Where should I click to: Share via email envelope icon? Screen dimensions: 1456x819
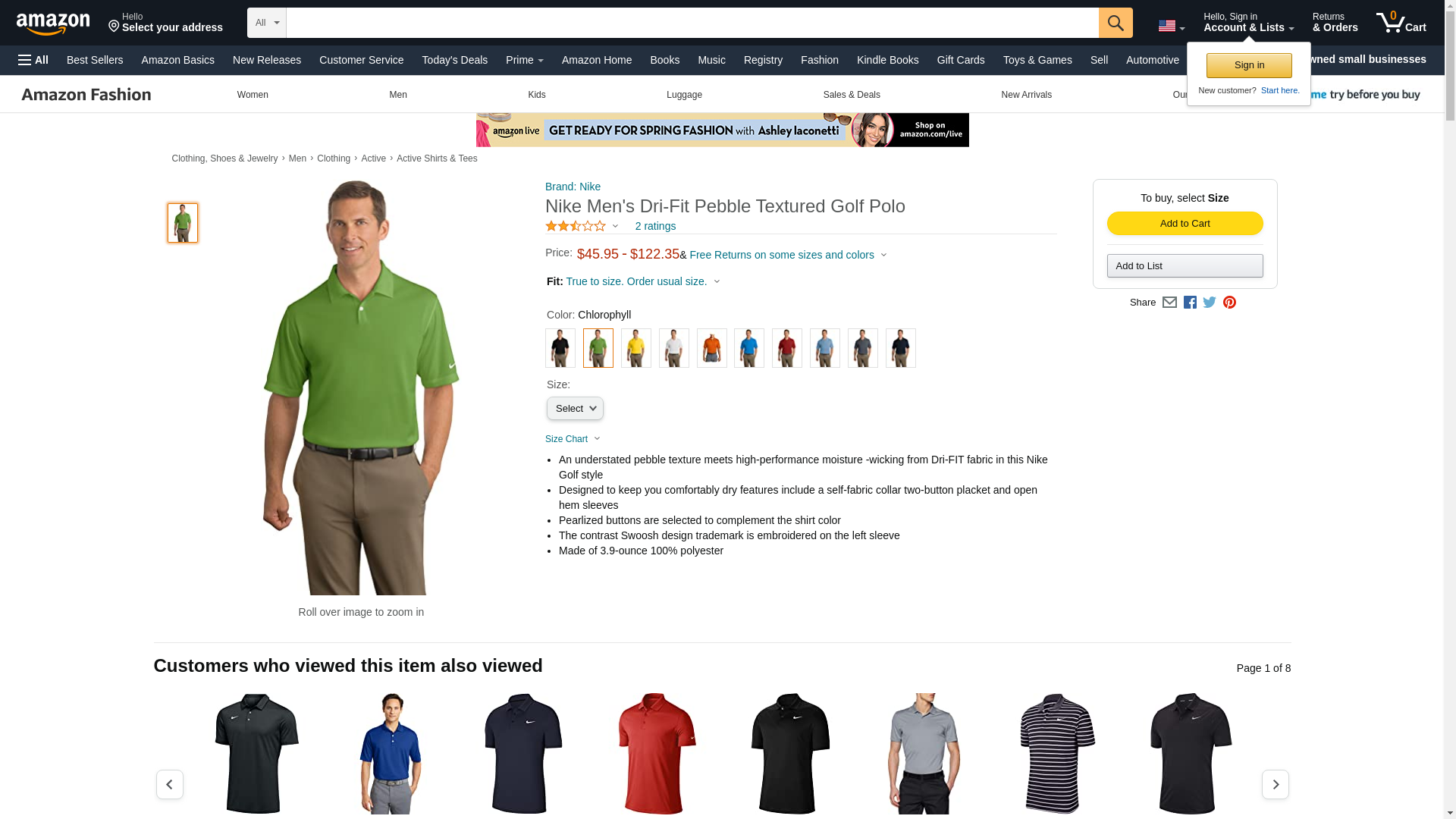click(1169, 302)
